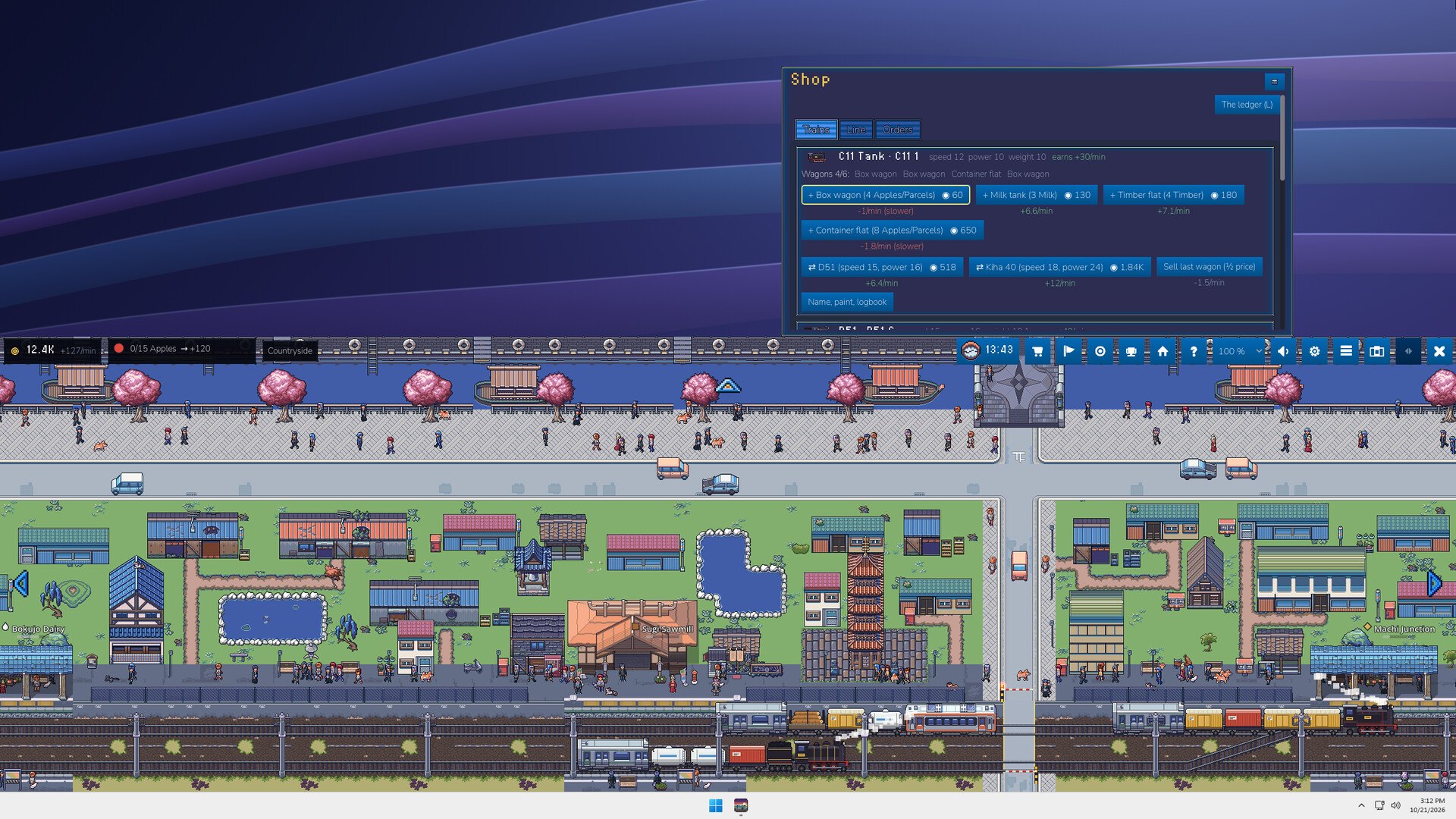Select the Bokujo Dairy station label
This screenshot has height=819, width=1456.
point(38,629)
